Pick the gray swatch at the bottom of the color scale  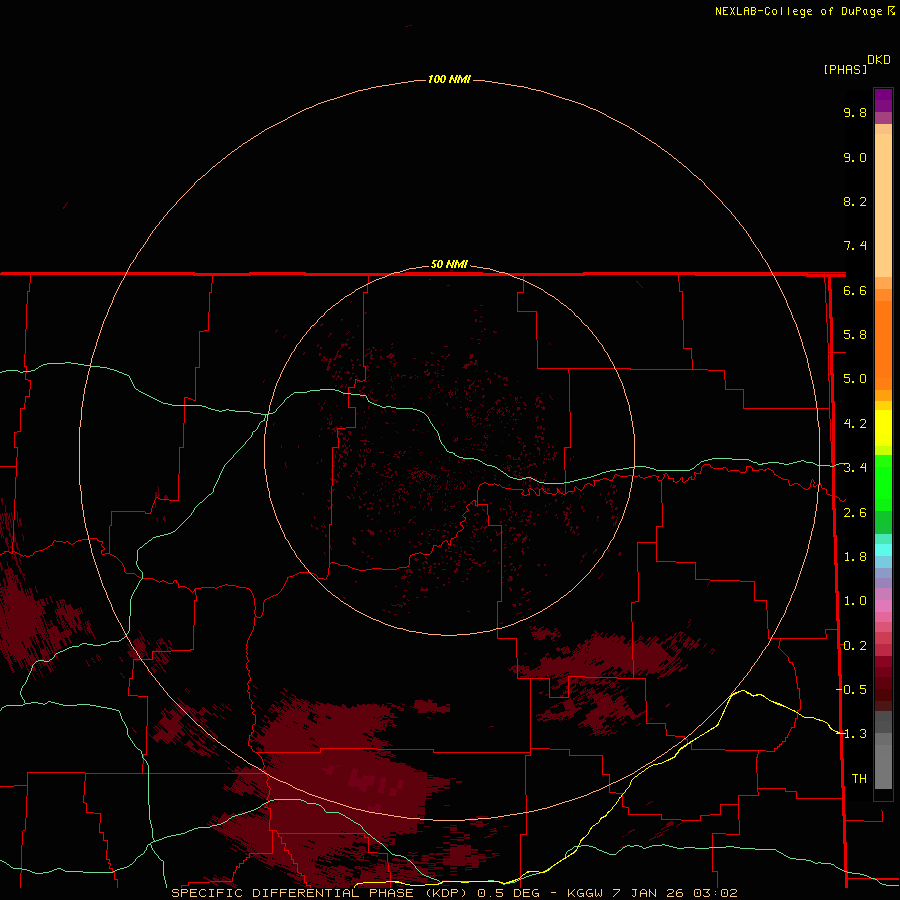(x=883, y=769)
